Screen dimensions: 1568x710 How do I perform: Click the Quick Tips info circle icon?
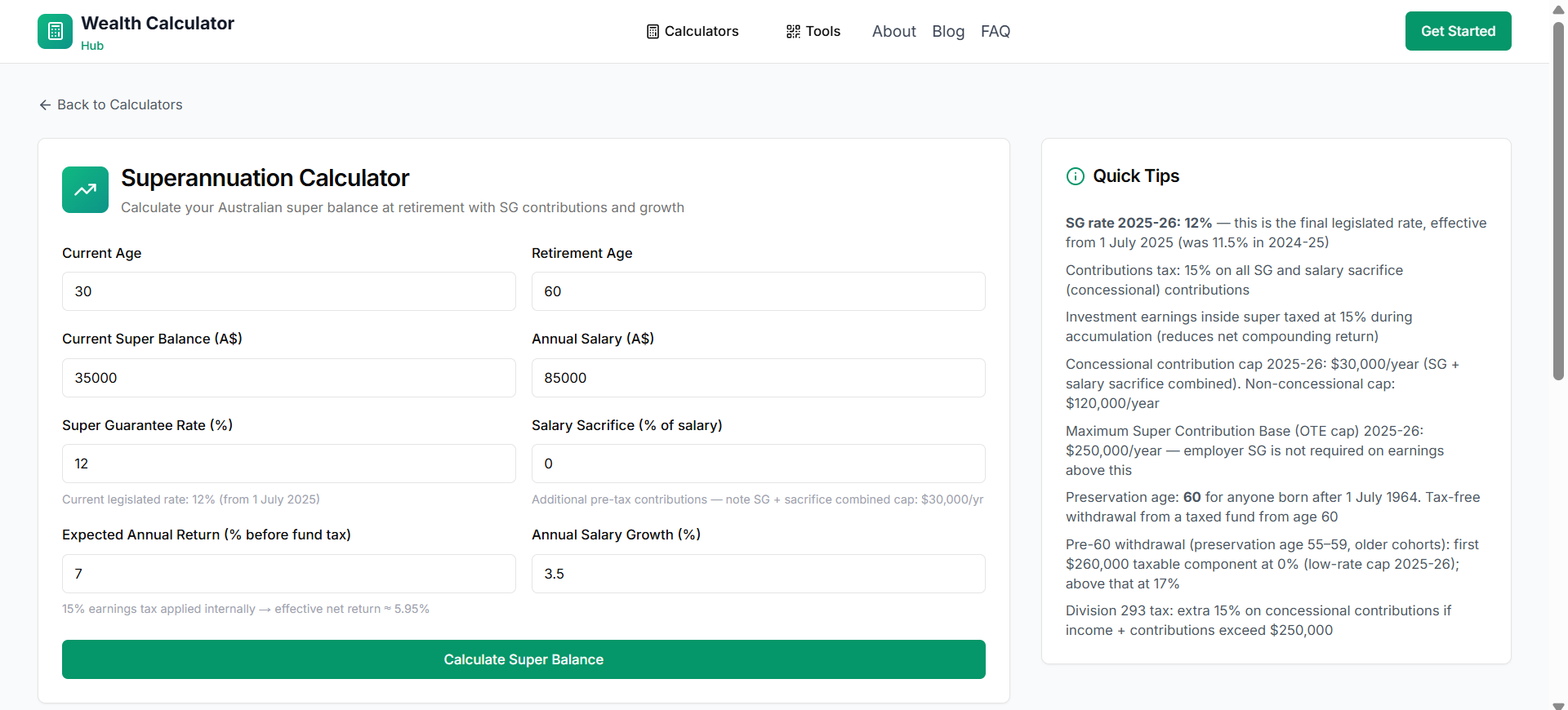coord(1076,176)
